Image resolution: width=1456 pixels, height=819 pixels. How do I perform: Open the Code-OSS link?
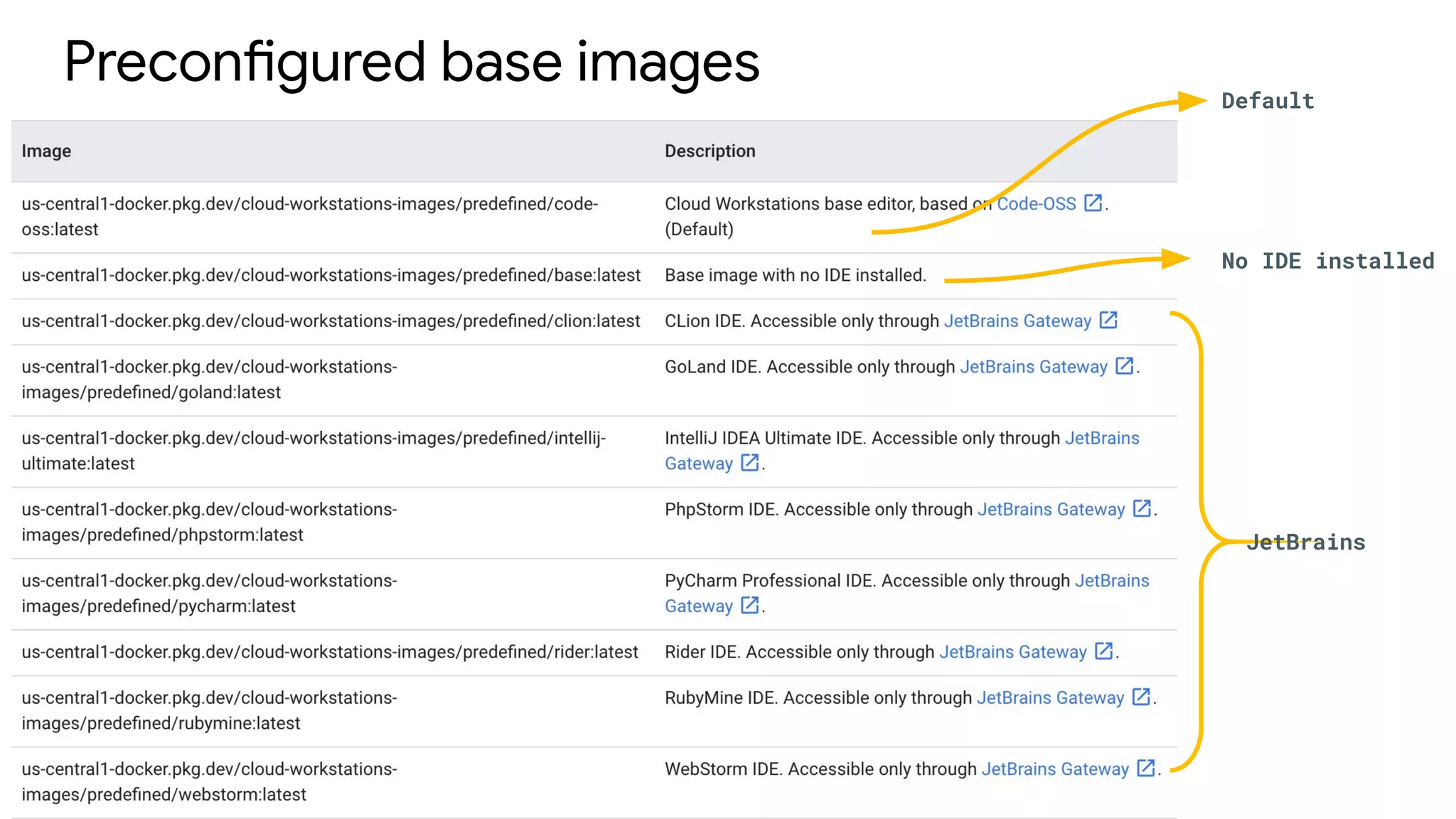click(x=1036, y=204)
